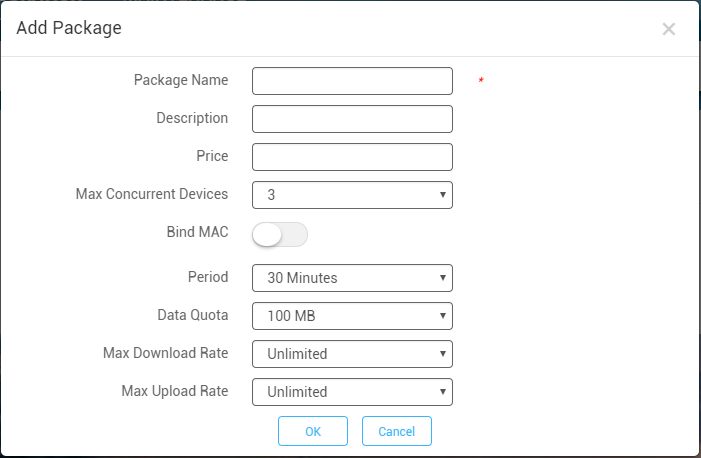The width and height of the screenshot is (701, 458).
Task: Click into the Description input box
Action: point(352,119)
